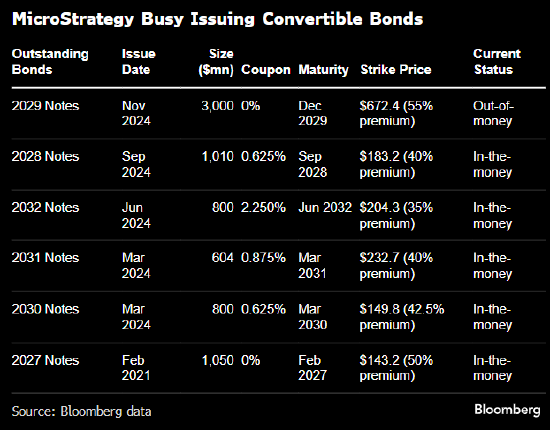Select the 3,000 size value
The width and height of the screenshot is (550, 430).
(217, 106)
